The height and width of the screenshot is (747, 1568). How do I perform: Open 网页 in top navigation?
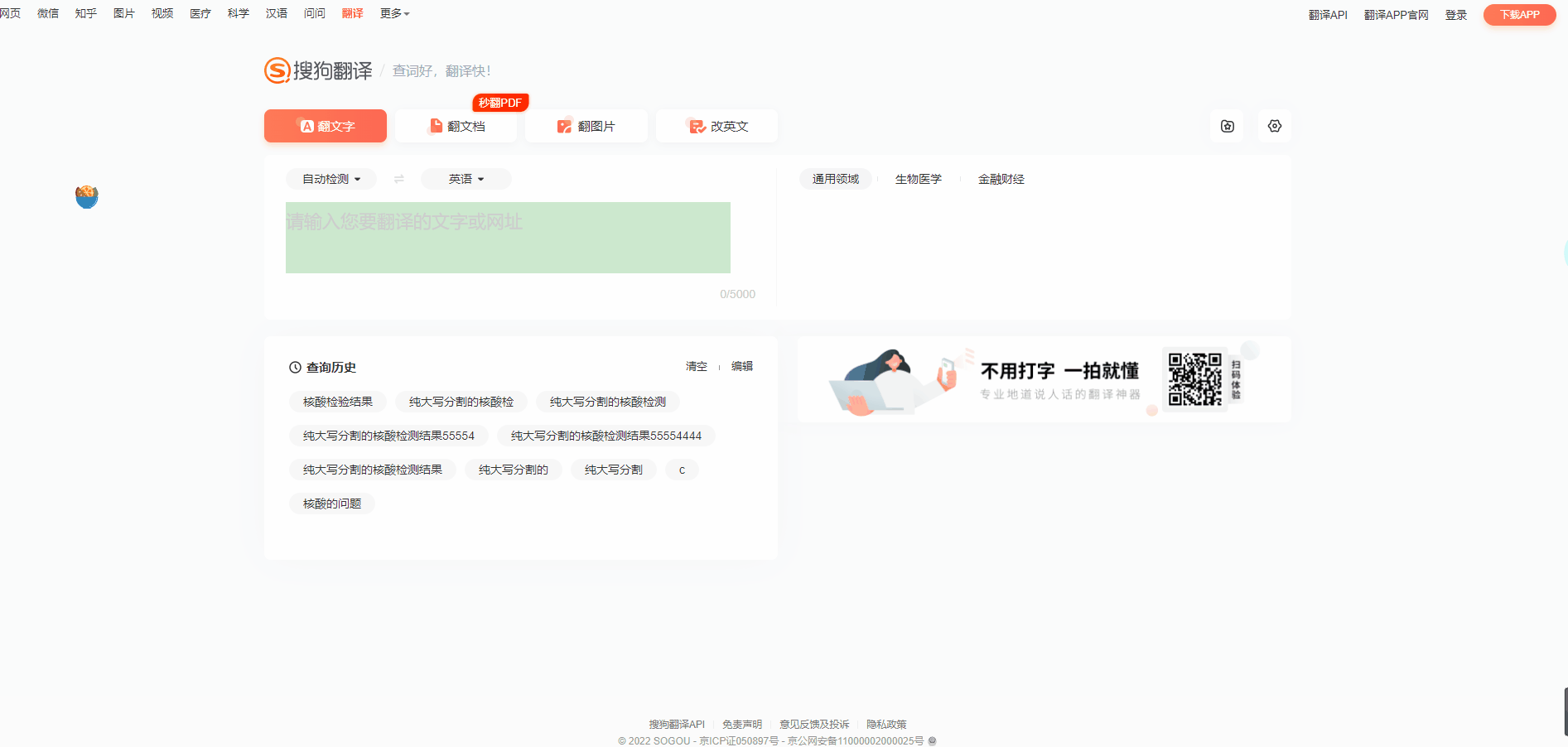pos(10,13)
